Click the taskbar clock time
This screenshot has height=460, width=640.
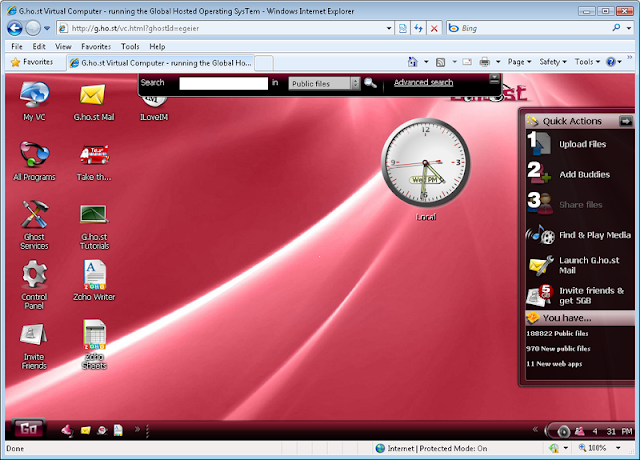[612, 431]
